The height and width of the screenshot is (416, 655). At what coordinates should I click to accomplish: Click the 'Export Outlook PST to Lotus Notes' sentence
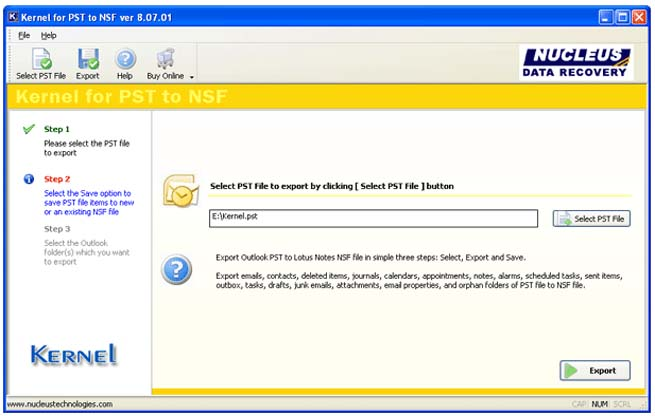coord(371,258)
